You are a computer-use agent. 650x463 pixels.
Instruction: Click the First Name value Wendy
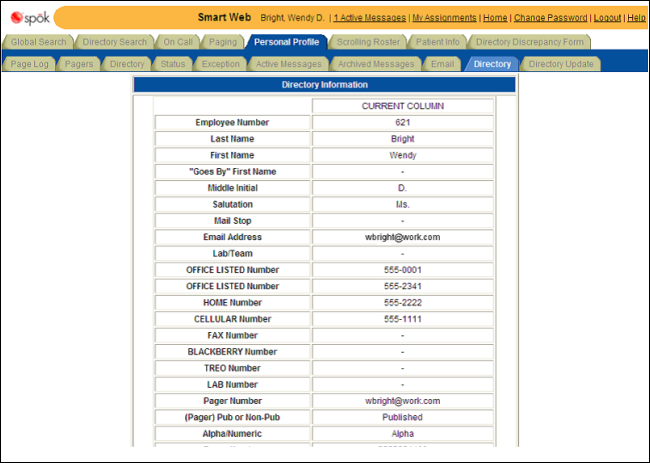[403, 155]
